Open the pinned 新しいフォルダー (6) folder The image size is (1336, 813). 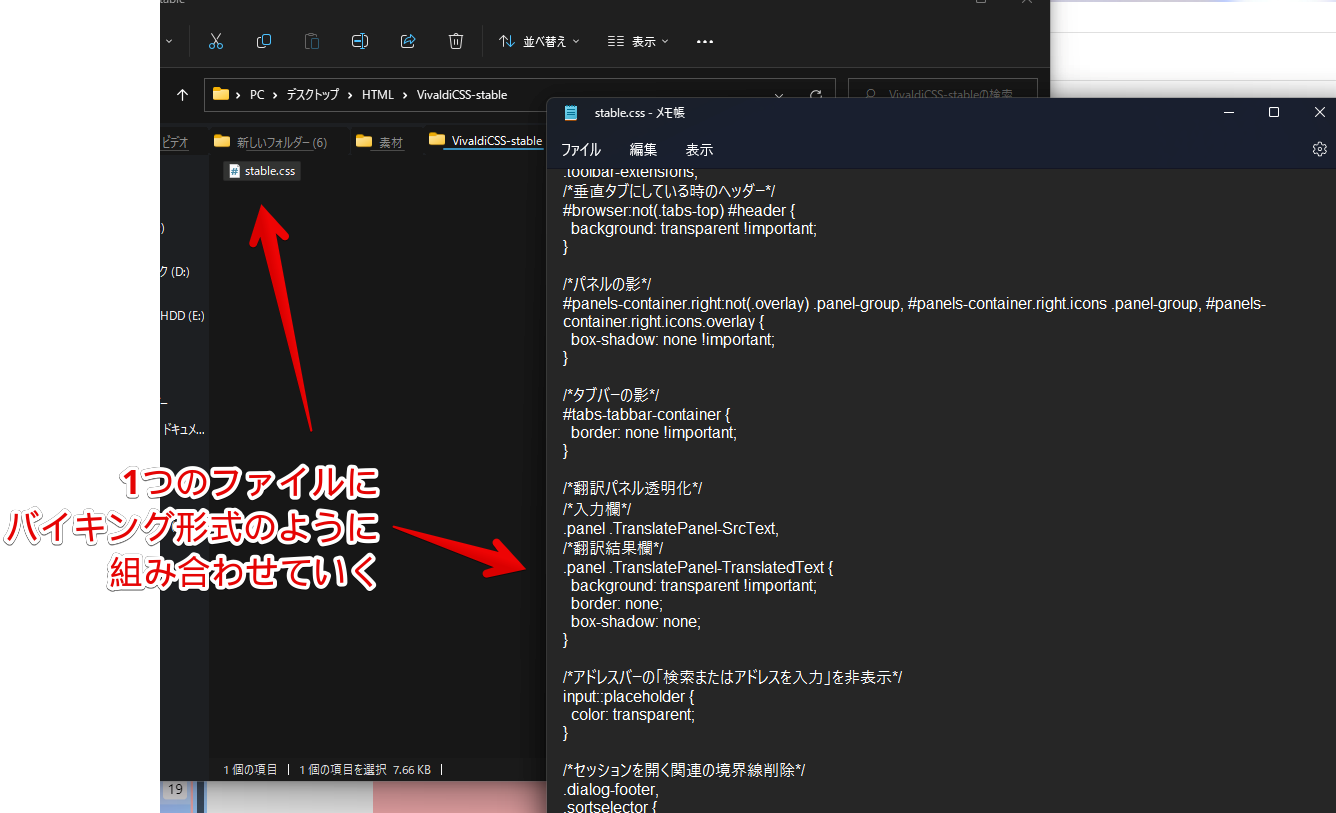[271, 142]
